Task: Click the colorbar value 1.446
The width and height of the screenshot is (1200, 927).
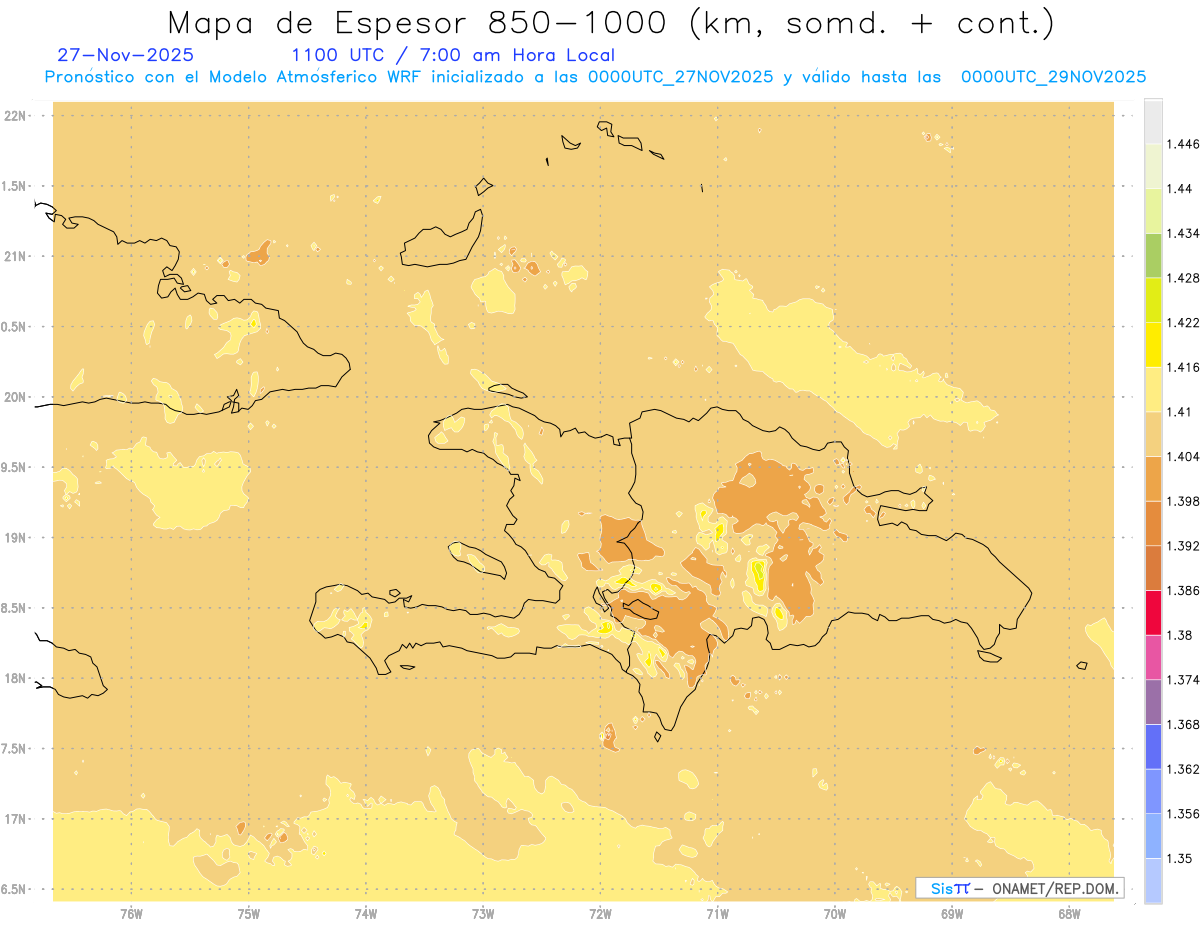Action: (1184, 144)
